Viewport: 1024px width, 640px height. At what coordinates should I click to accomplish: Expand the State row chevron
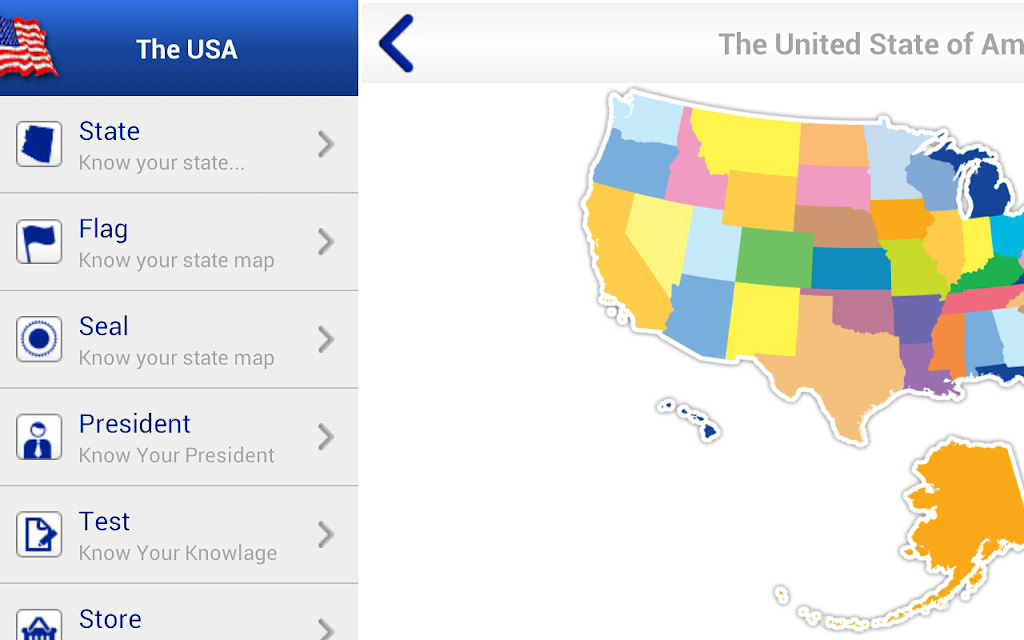point(326,144)
